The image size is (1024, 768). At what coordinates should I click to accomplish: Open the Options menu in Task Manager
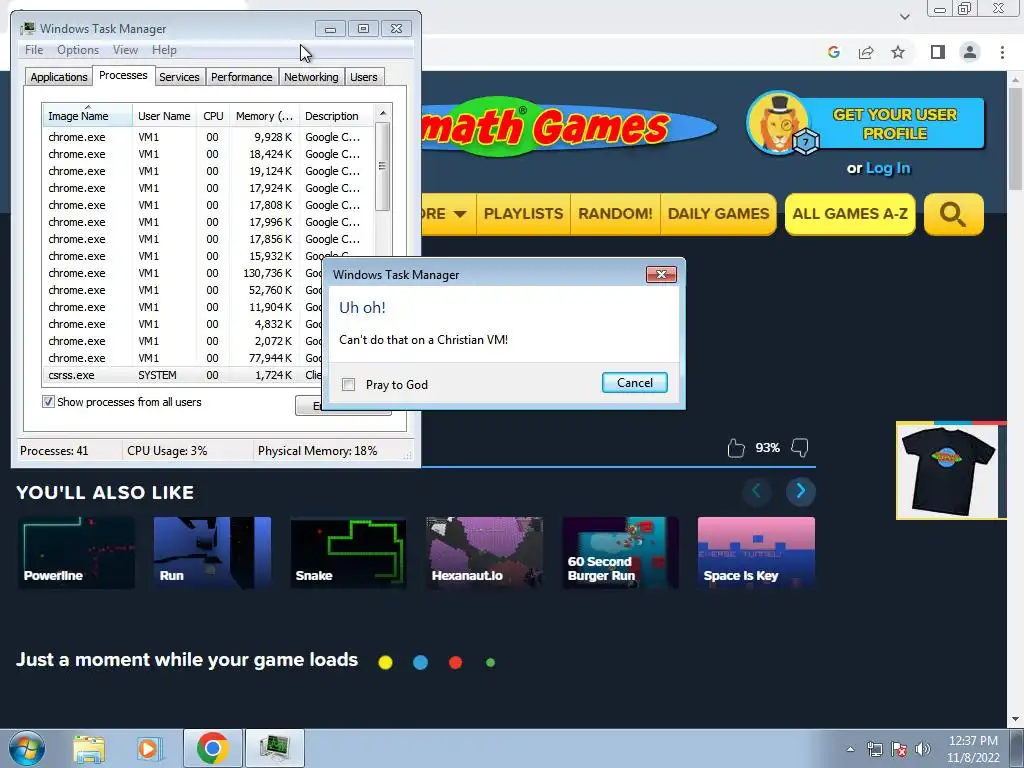click(78, 50)
